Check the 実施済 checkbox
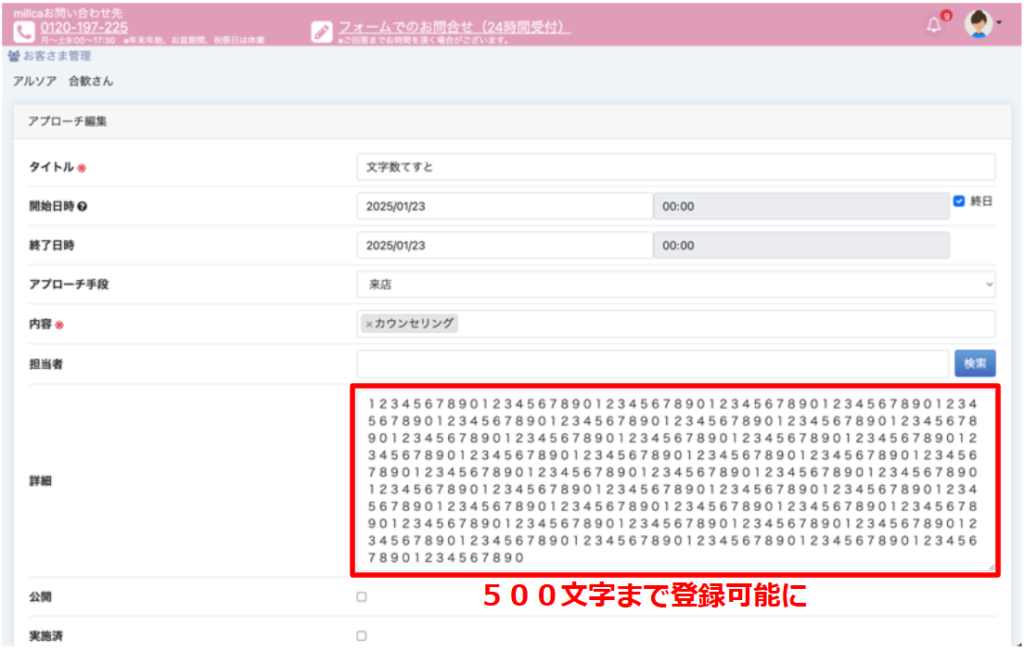The image size is (1024, 652). (x=362, y=636)
